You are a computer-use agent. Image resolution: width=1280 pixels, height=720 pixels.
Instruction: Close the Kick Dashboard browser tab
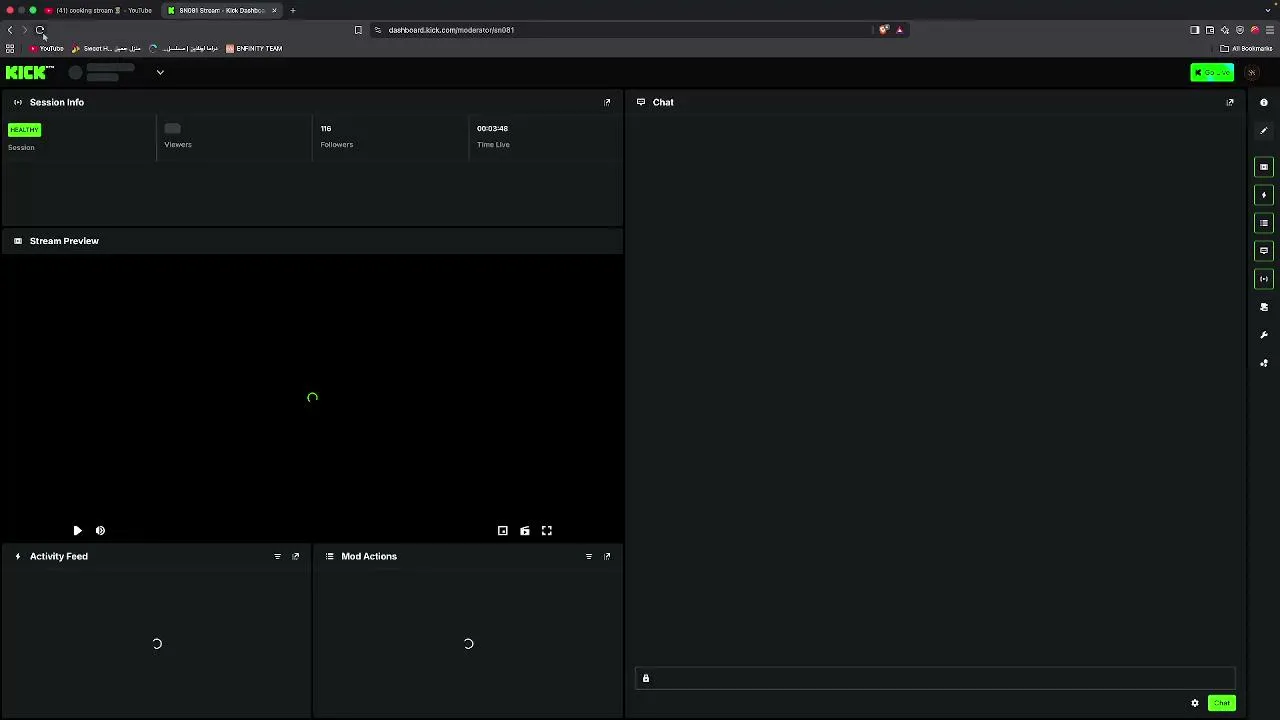tap(274, 10)
